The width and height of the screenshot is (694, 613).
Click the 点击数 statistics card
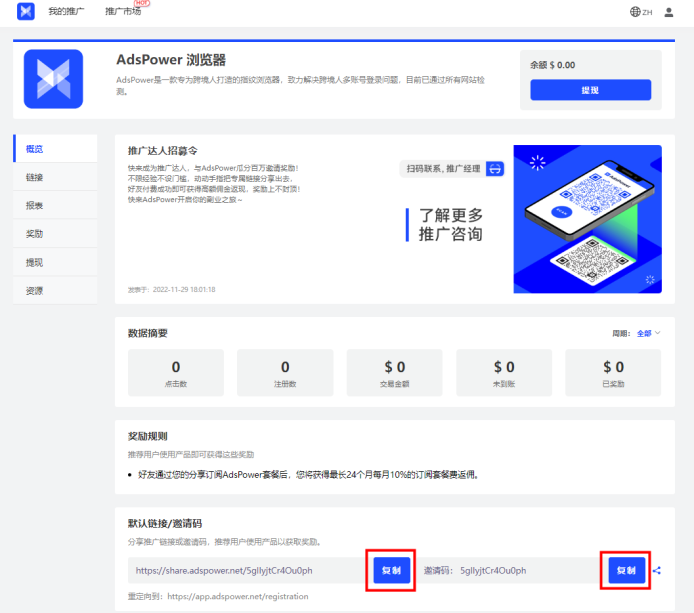click(x=176, y=373)
